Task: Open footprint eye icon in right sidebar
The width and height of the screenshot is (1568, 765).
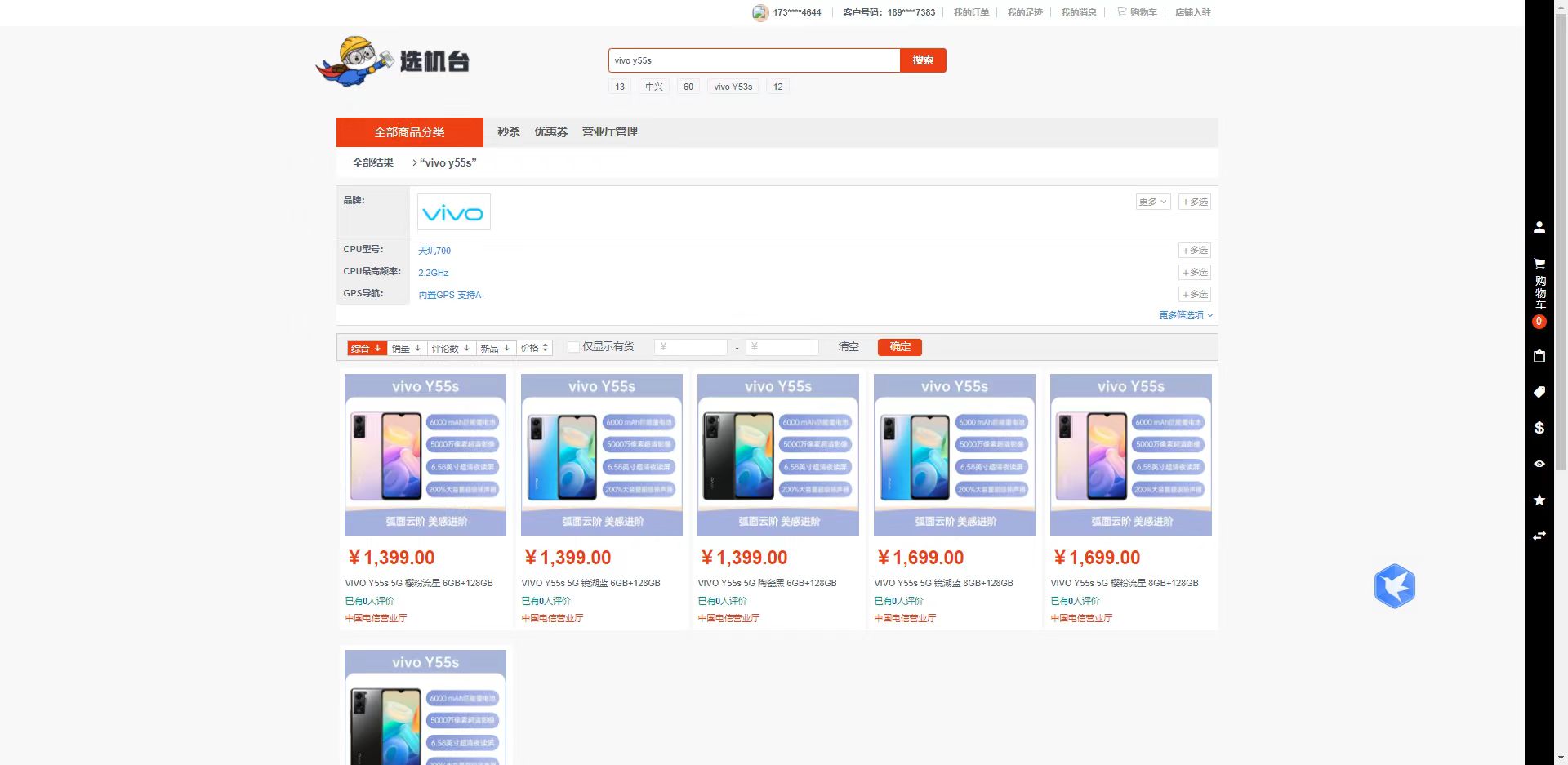Action: tap(1539, 464)
